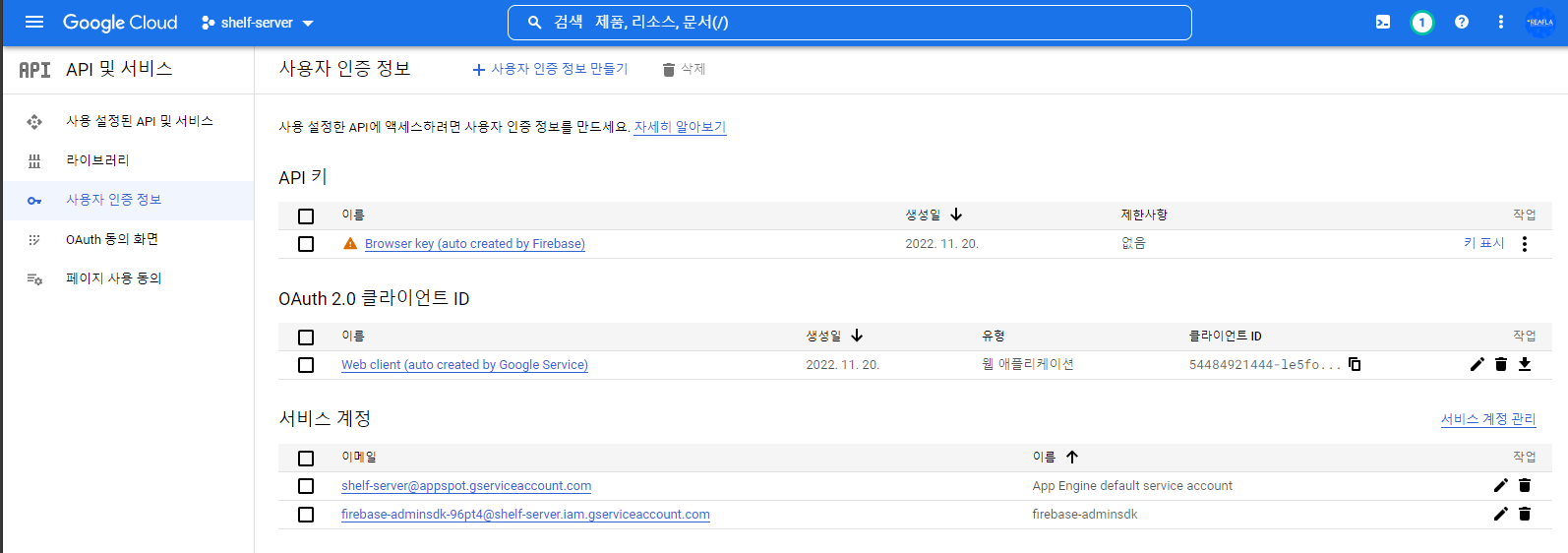Image resolution: width=1568 pixels, height=553 pixels.
Task: Click the search field for products and resources
Action: tap(850, 22)
